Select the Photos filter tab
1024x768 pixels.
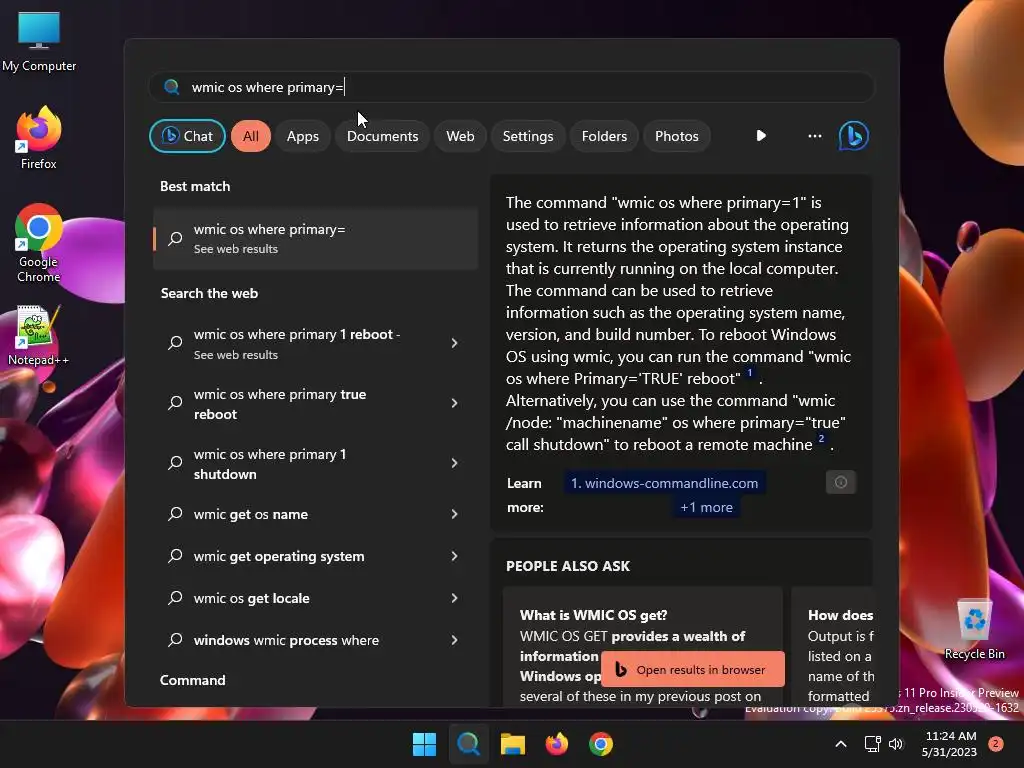coord(677,136)
